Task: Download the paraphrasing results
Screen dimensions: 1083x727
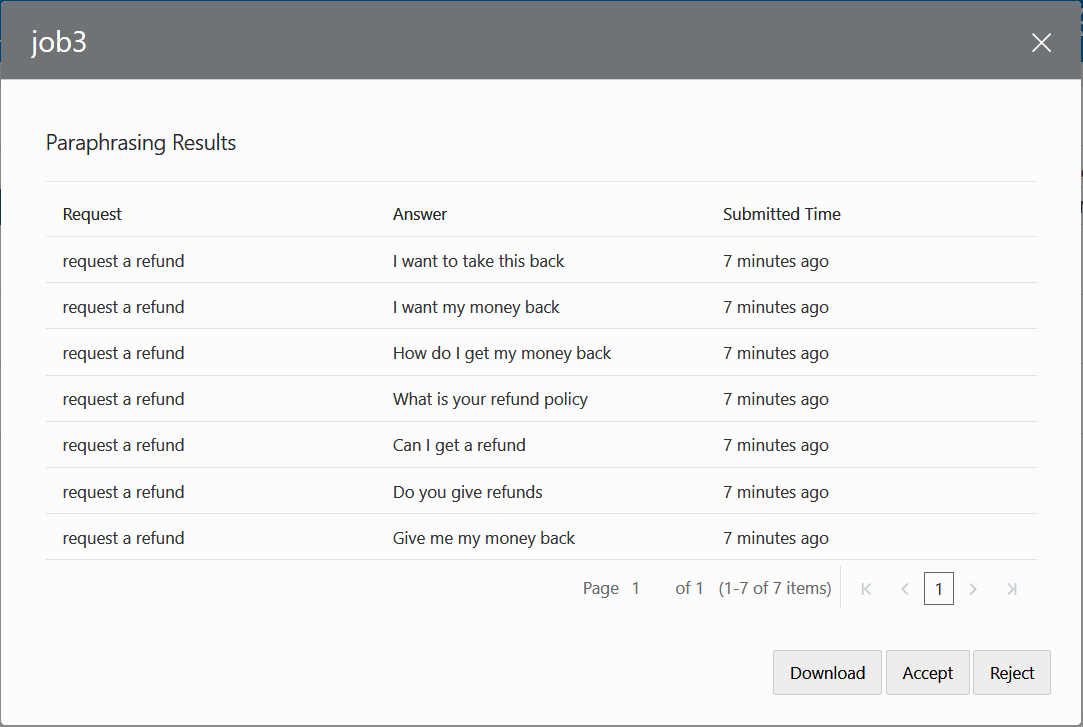Action: click(x=827, y=672)
